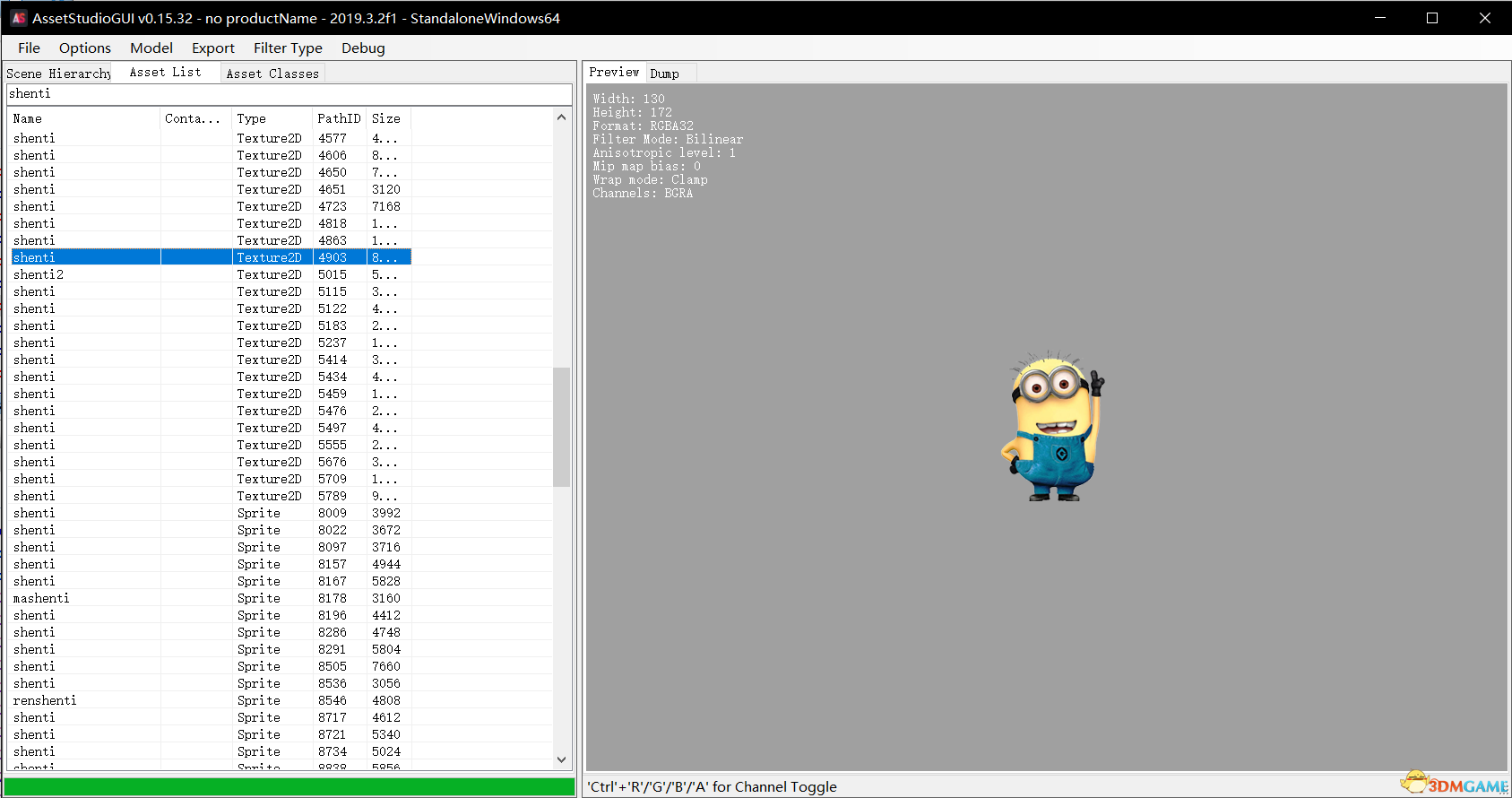Select the Sprite row with PathID 8157
Screen dimensions: 1512x798
[x=211, y=564]
